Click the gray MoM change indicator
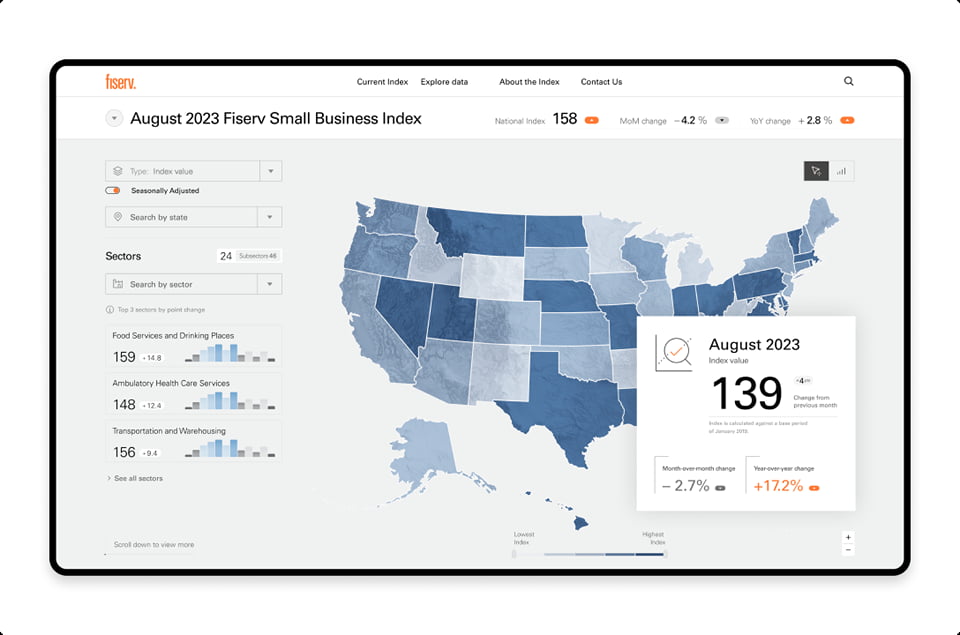960x635 pixels. pyautogui.click(x=722, y=120)
